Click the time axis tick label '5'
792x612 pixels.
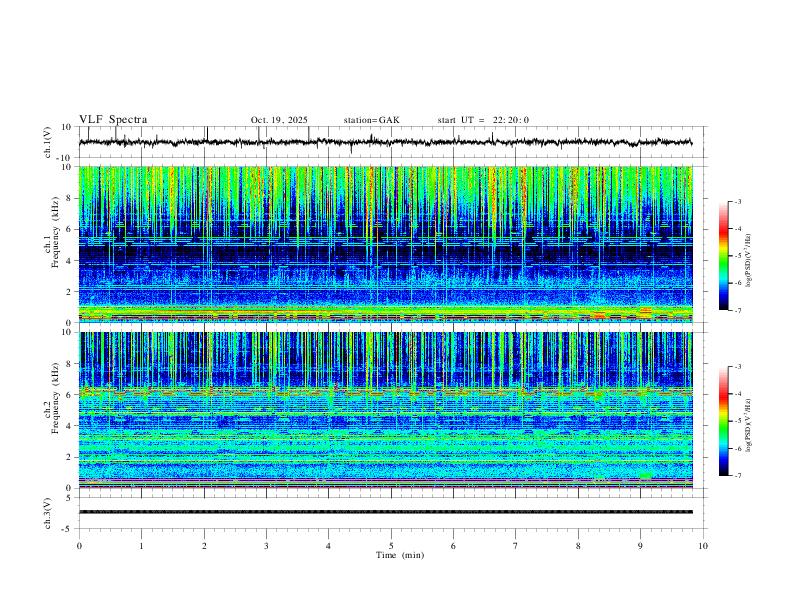coord(391,546)
